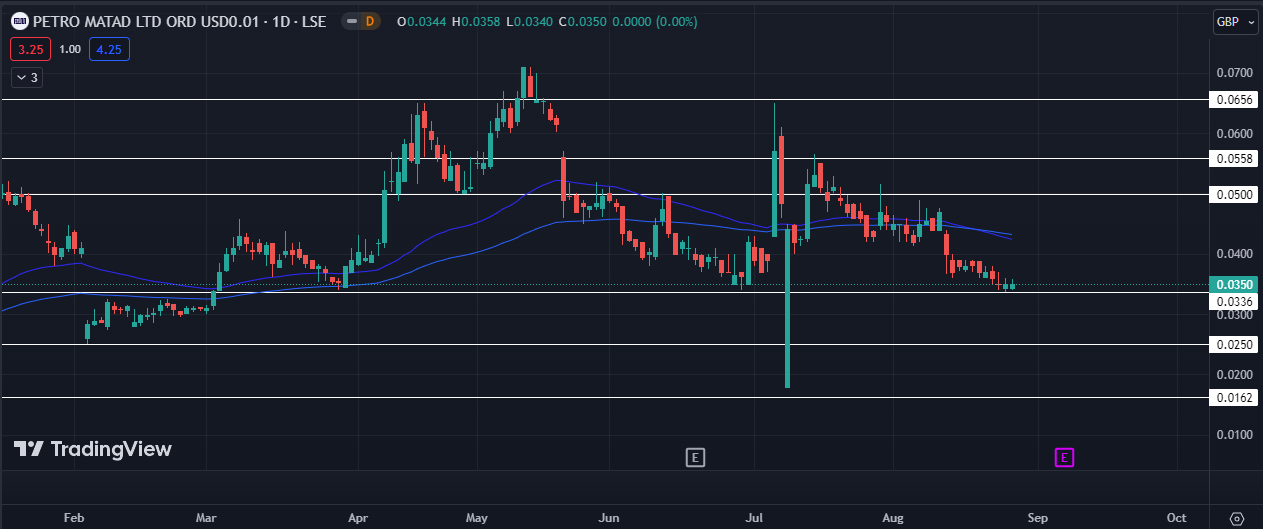Select the 0.0656 horizontal line price label
1263x529 pixels.
(1235, 99)
